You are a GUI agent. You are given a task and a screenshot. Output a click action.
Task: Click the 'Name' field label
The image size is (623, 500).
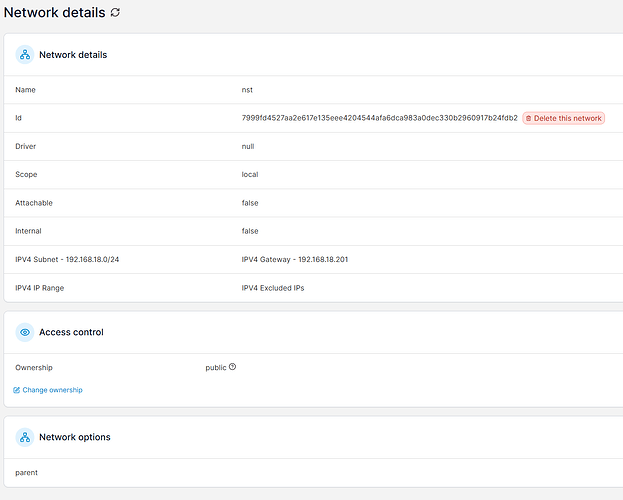(25, 90)
